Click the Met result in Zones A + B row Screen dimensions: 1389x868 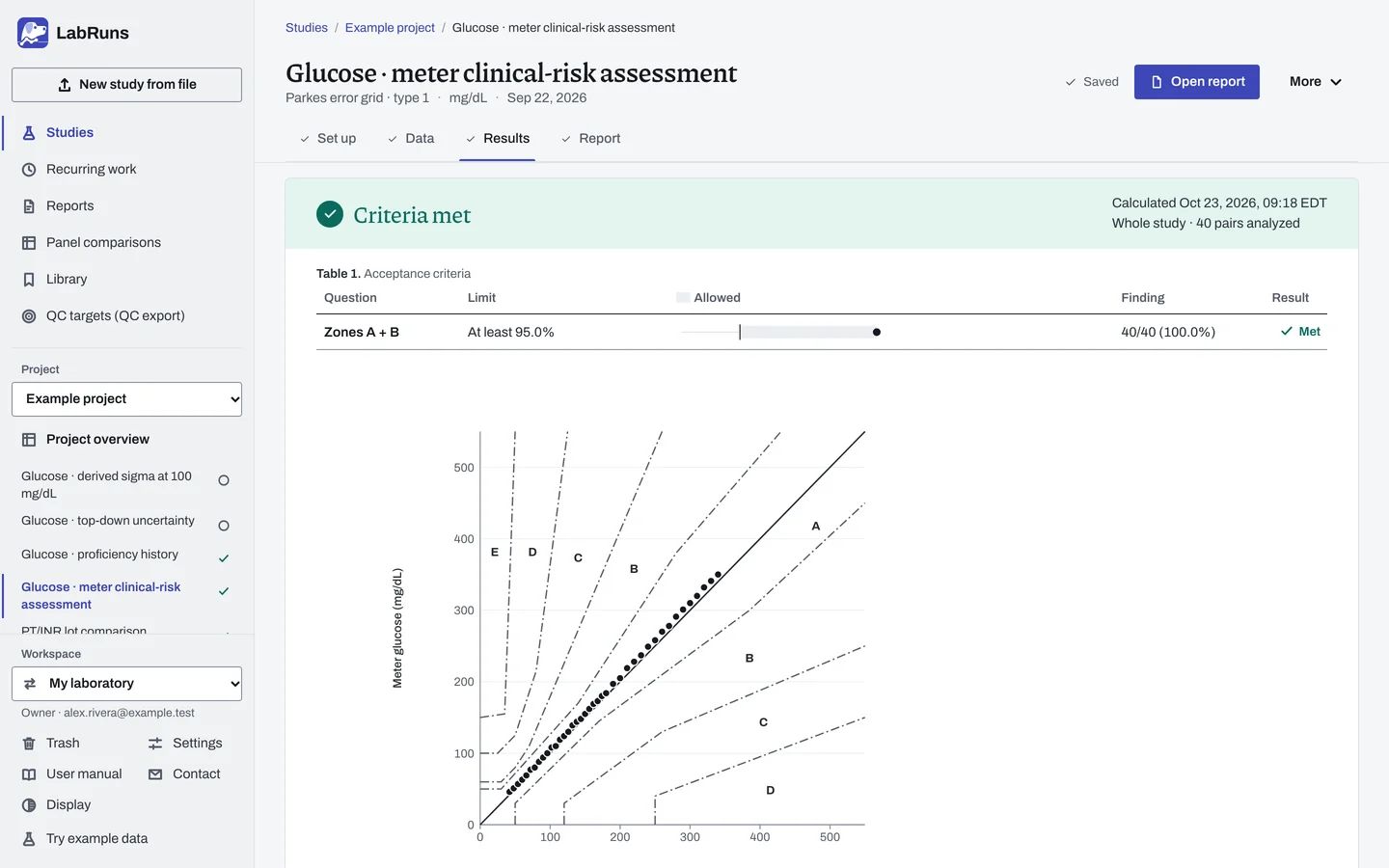(1300, 332)
